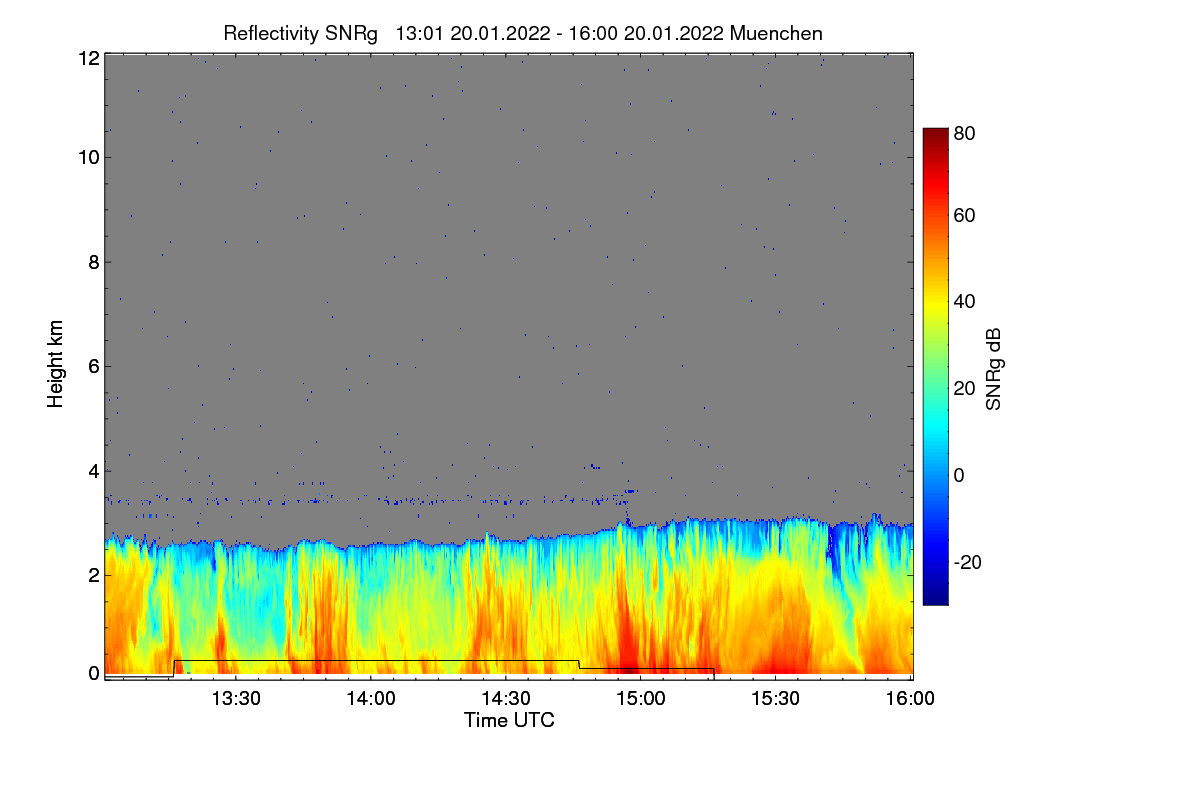Click the 'SNRg dB' colorbar label
The width and height of the screenshot is (1200, 800).
(x=993, y=367)
